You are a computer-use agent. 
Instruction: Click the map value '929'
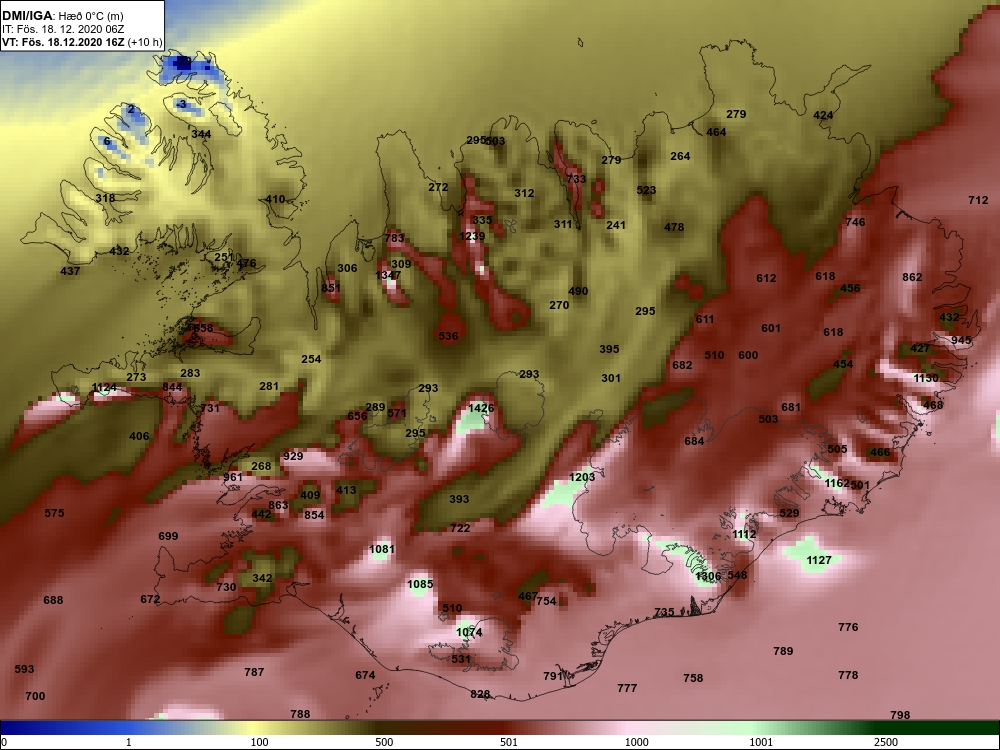click(293, 456)
